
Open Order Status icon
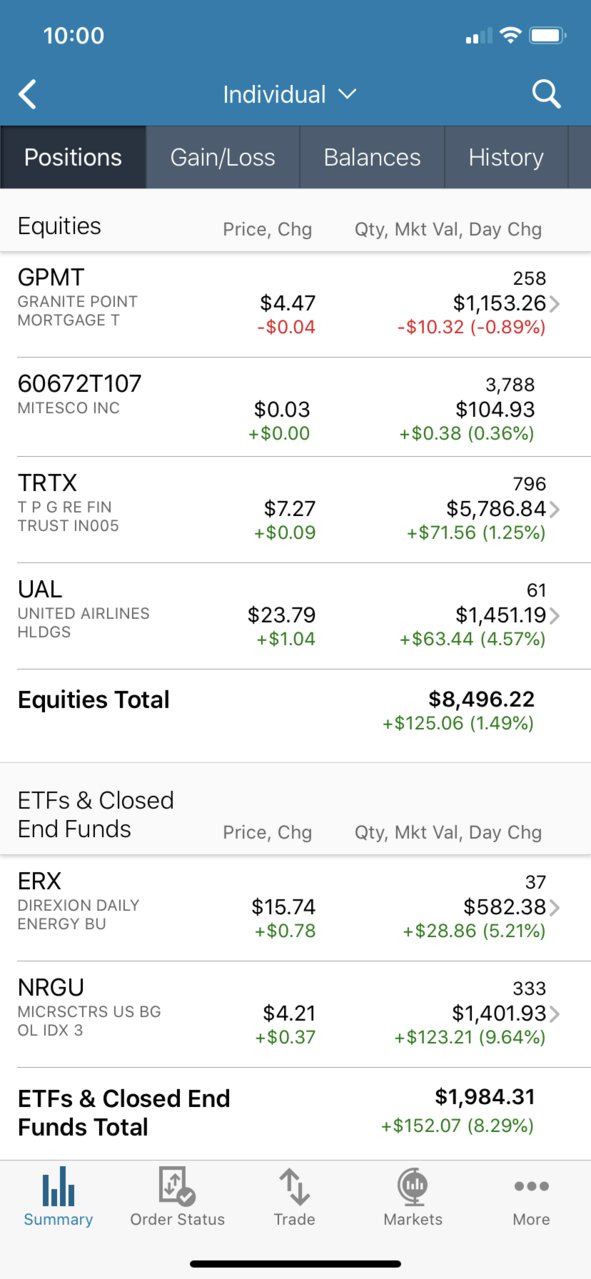tap(177, 1186)
